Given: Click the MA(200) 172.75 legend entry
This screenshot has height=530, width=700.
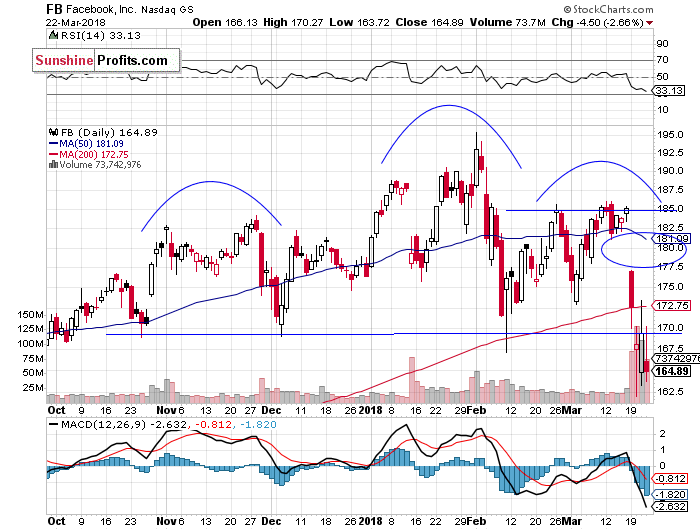Looking at the screenshot, I should 88,154.
